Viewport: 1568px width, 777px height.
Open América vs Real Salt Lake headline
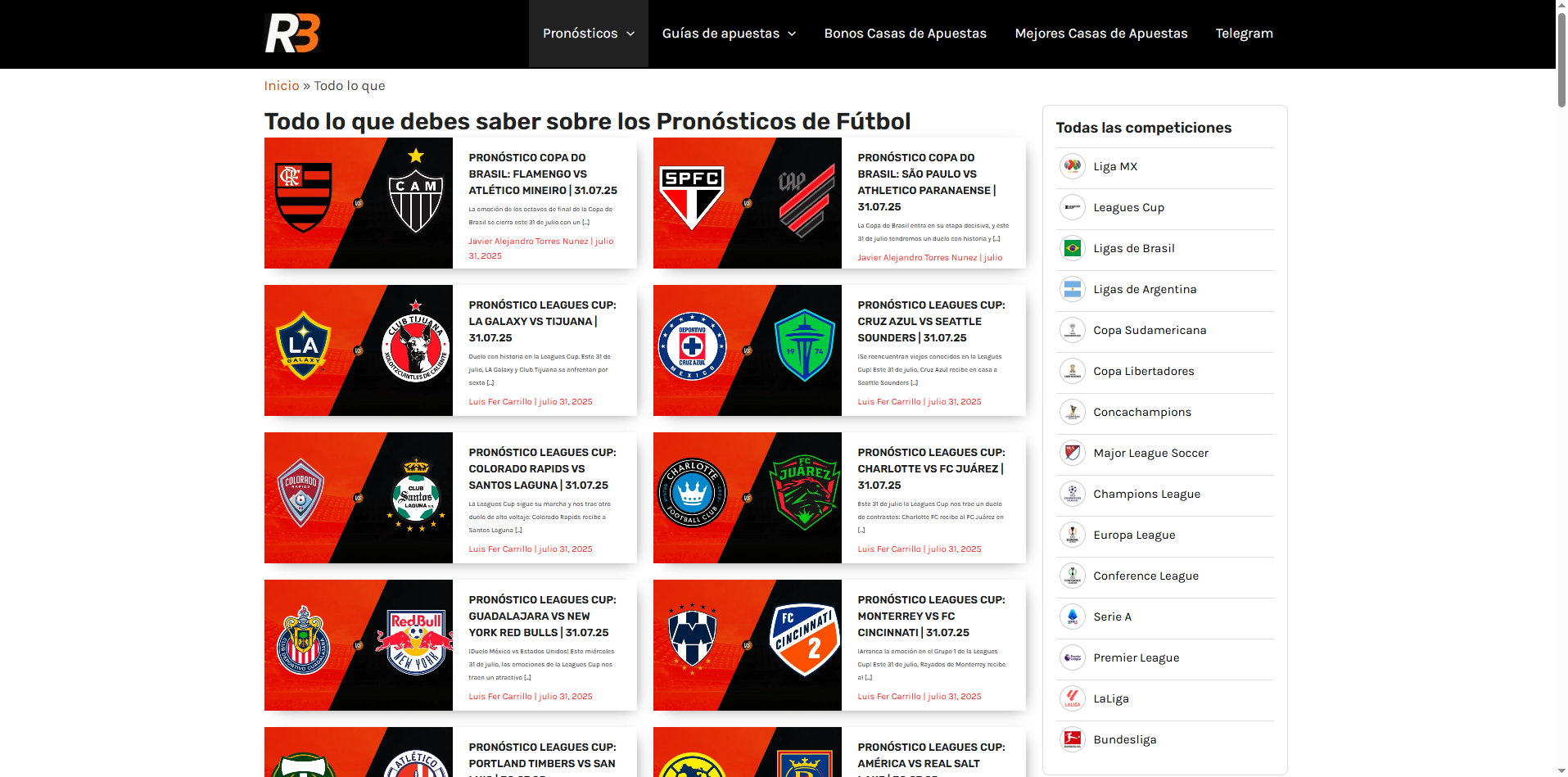(x=931, y=758)
